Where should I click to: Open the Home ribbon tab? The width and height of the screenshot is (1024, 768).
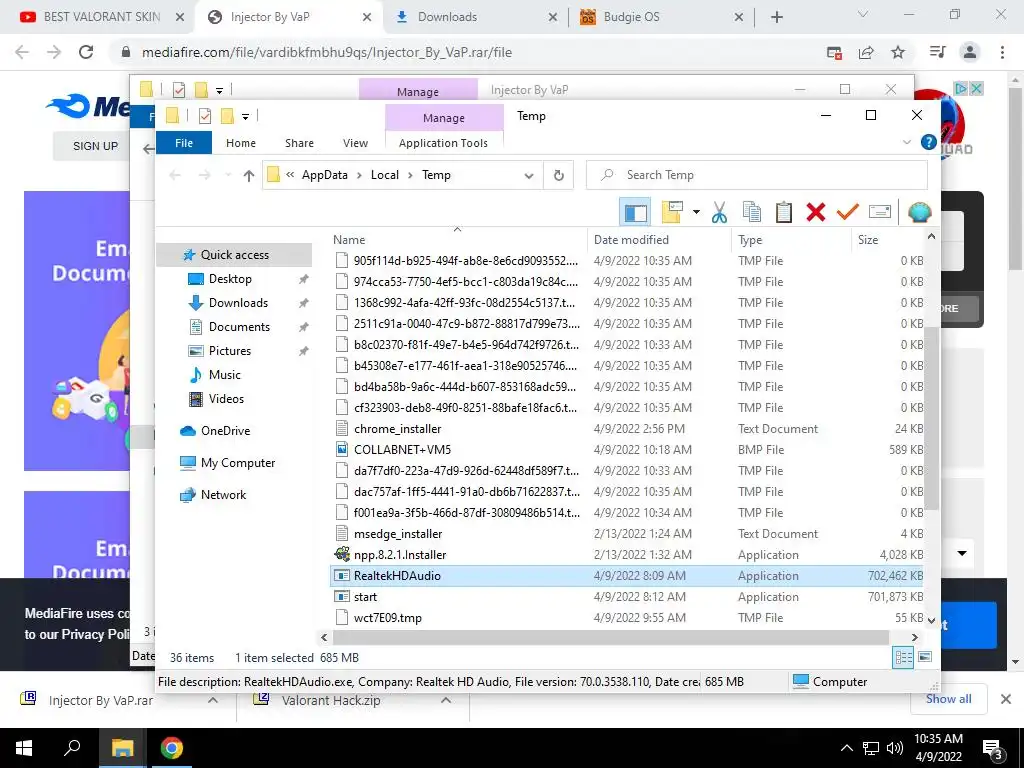click(x=241, y=143)
